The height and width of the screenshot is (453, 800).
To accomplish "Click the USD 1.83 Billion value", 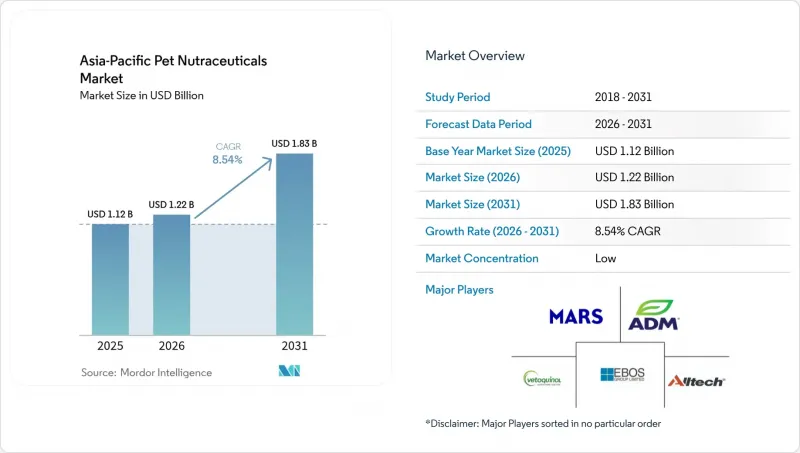I will point(635,204).
